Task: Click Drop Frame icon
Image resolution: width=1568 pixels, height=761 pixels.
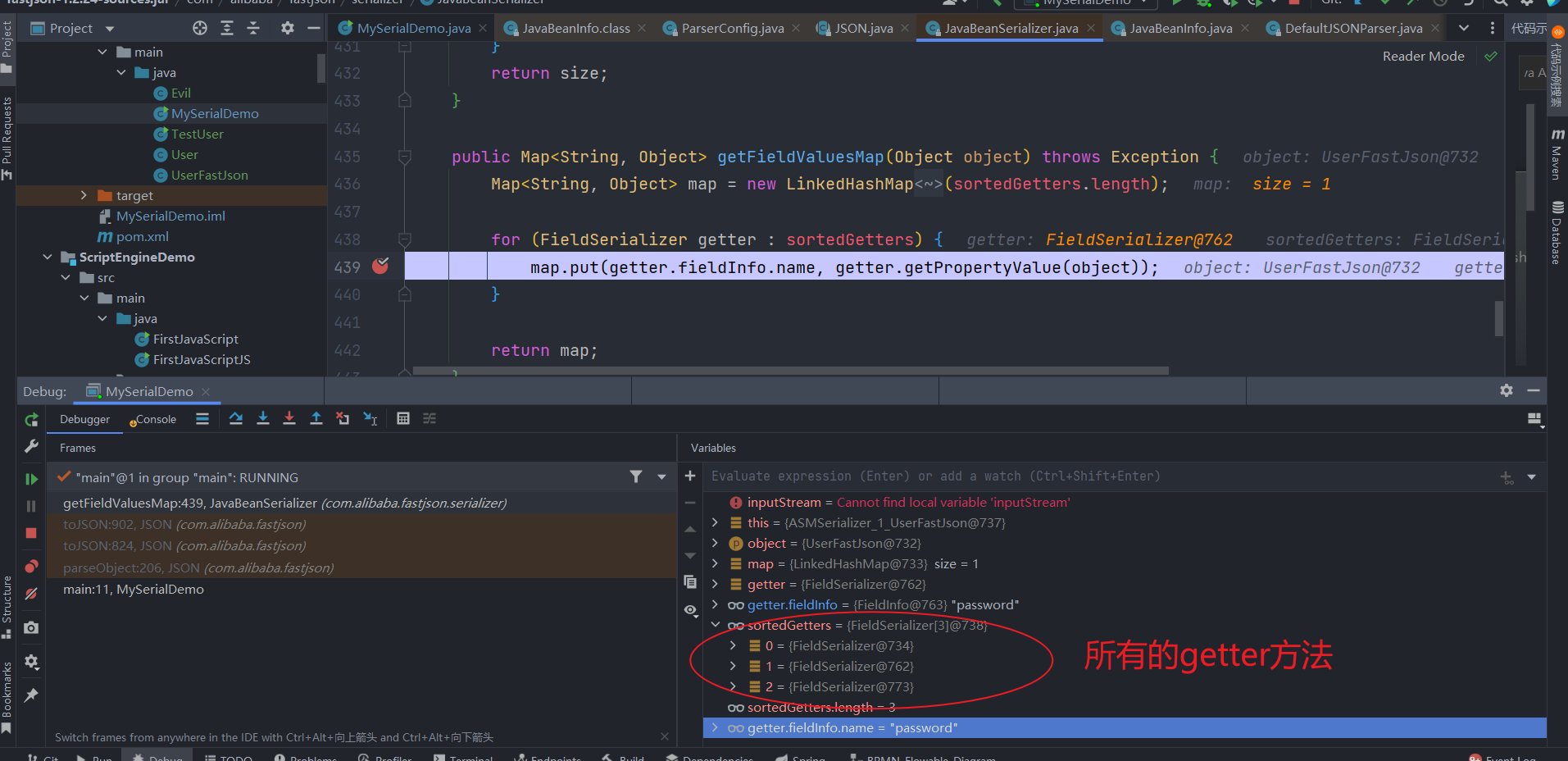Action: click(x=343, y=419)
